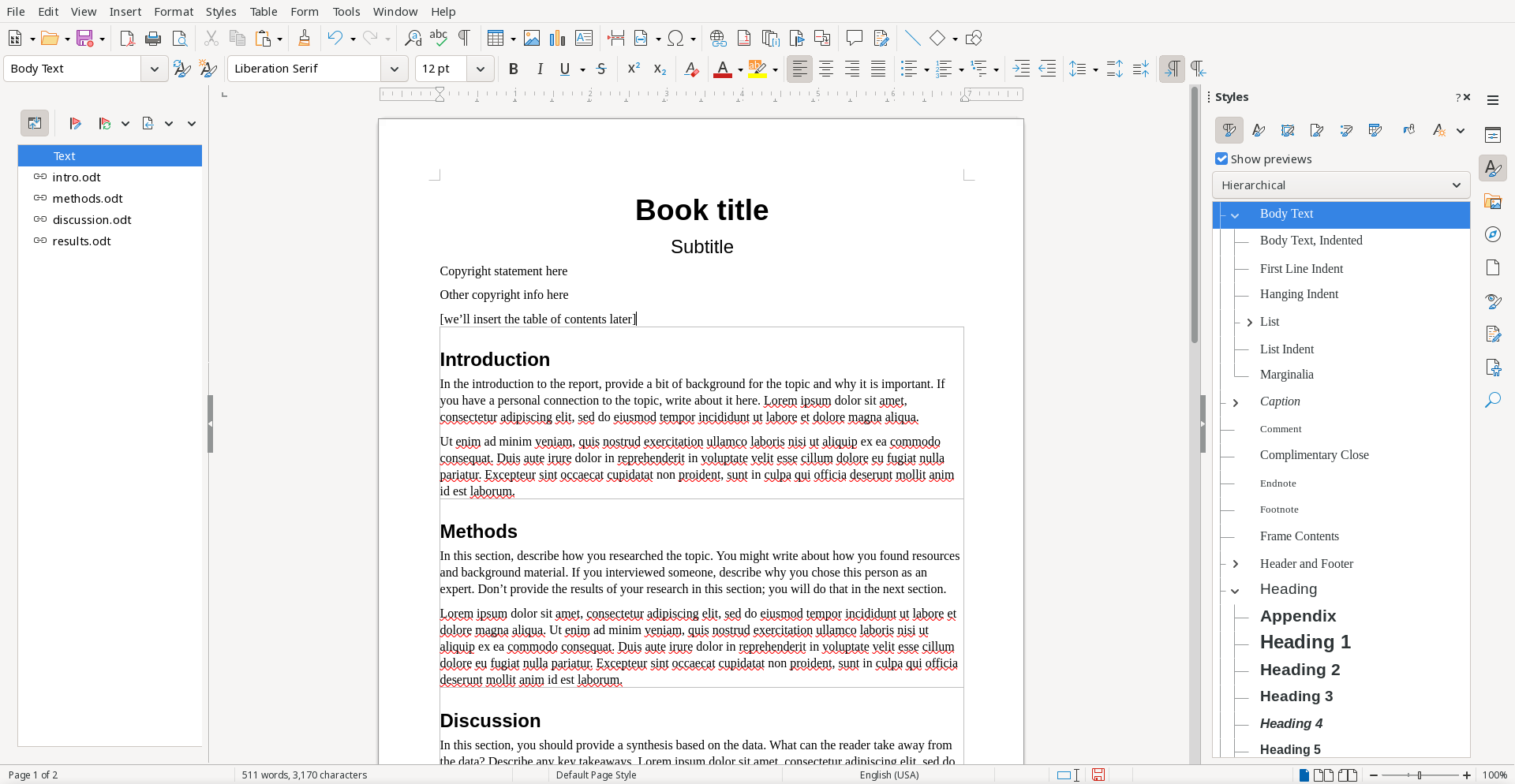Insert a page break icon
The width and height of the screenshot is (1515, 784).
[616, 38]
